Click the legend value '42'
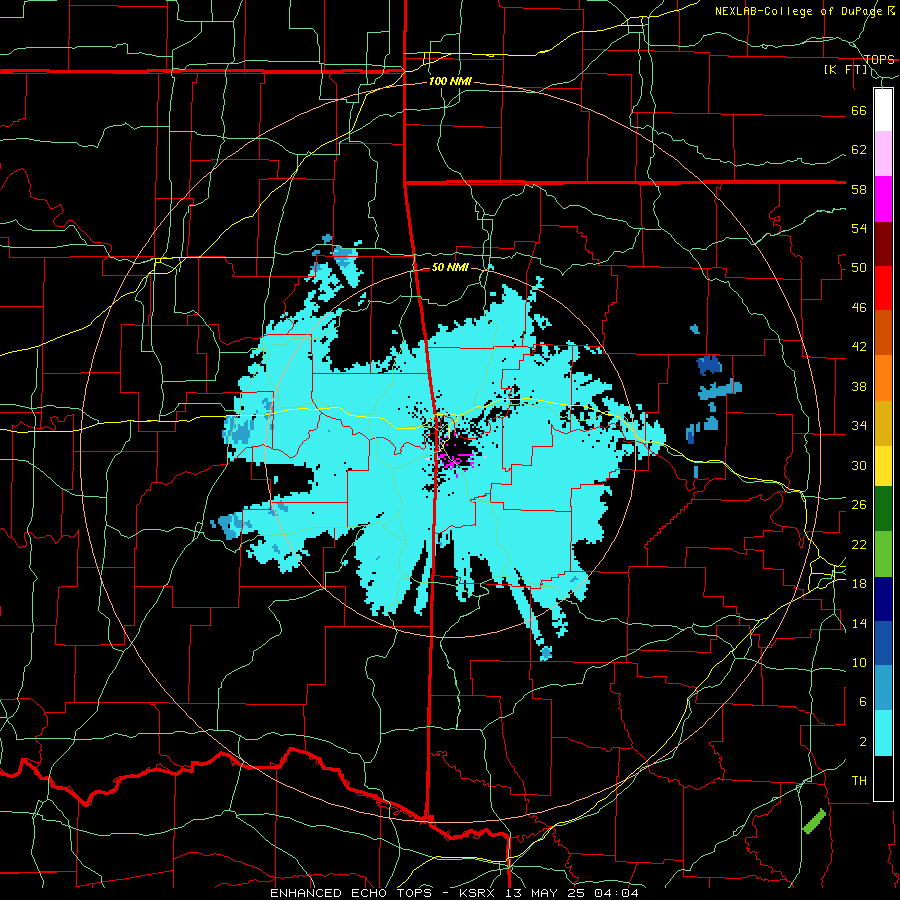This screenshot has width=900, height=900. pyautogui.click(x=859, y=346)
